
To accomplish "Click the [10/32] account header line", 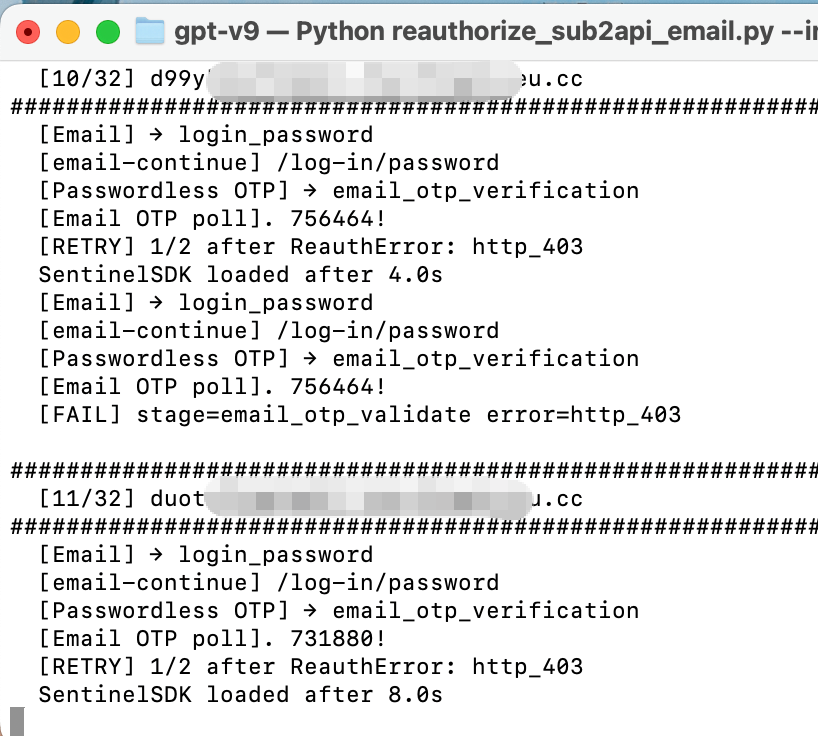I will tap(311, 79).
